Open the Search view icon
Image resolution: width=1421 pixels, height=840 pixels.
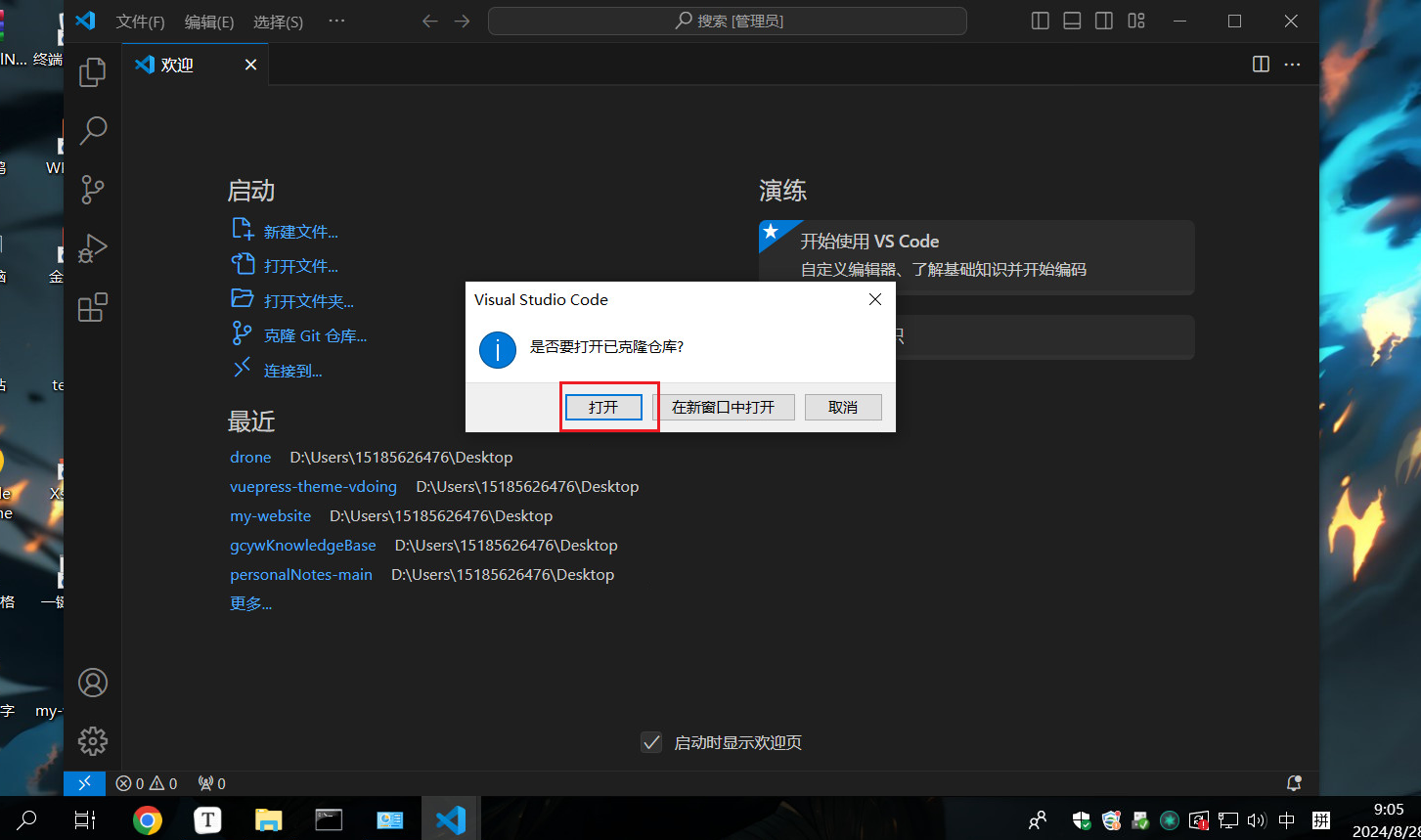tap(93, 130)
